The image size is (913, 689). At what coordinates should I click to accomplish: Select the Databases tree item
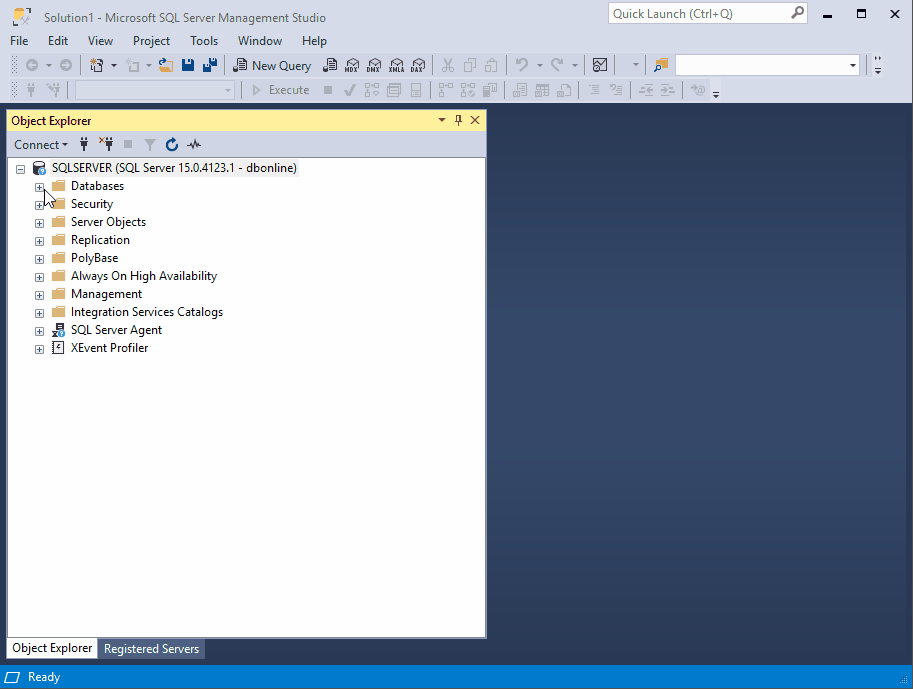(x=97, y=186)
